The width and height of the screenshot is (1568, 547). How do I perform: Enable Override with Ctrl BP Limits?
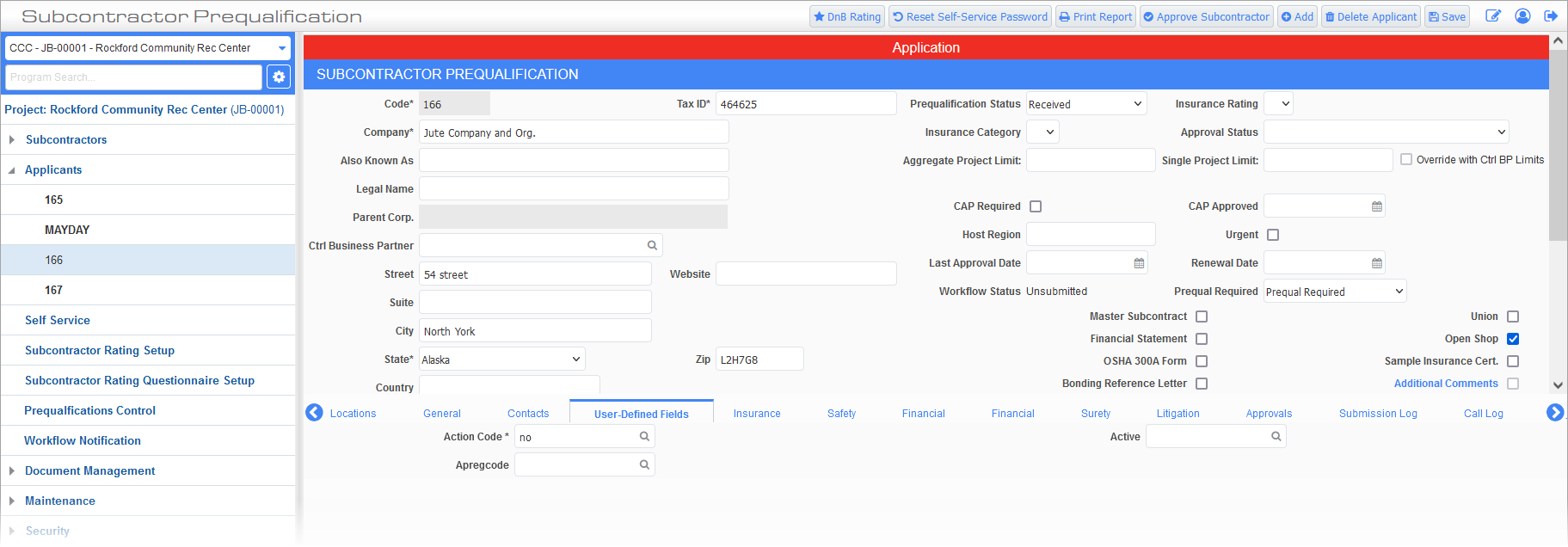[x=1406, y=160]
